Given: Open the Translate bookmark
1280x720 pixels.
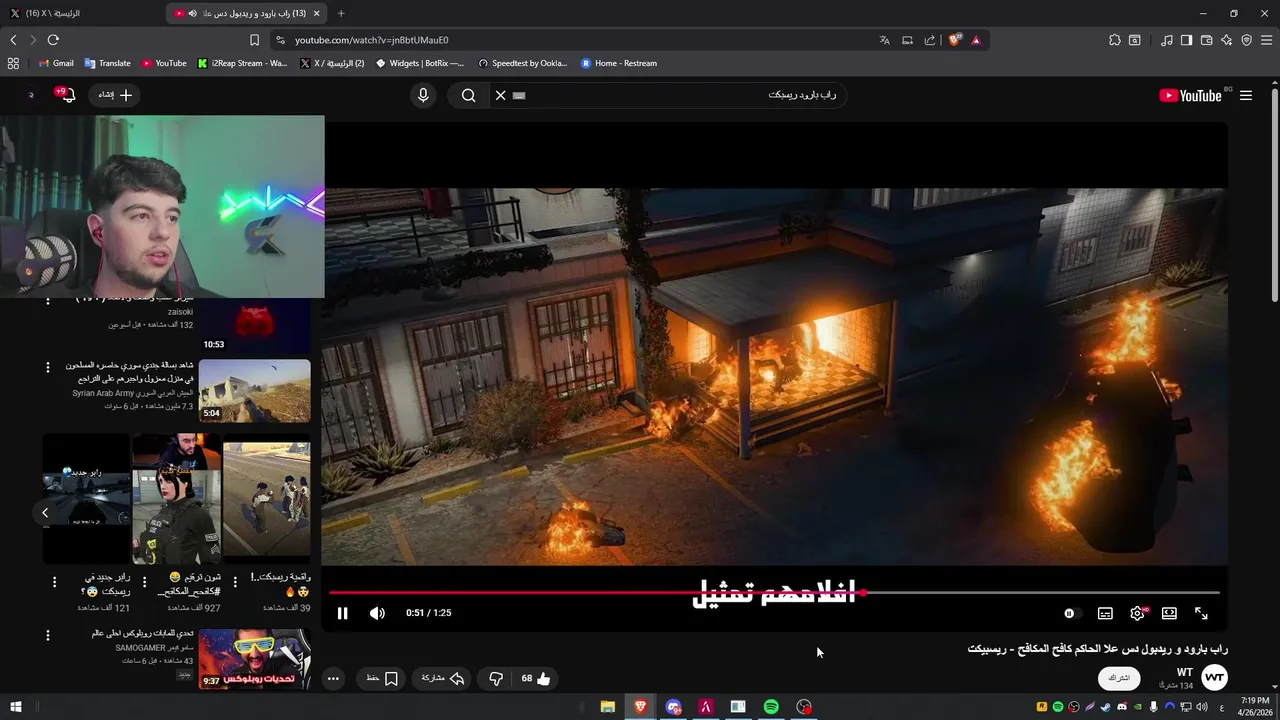Looking at the screenshot, I should pyautogui.click(x=107, y=63).
